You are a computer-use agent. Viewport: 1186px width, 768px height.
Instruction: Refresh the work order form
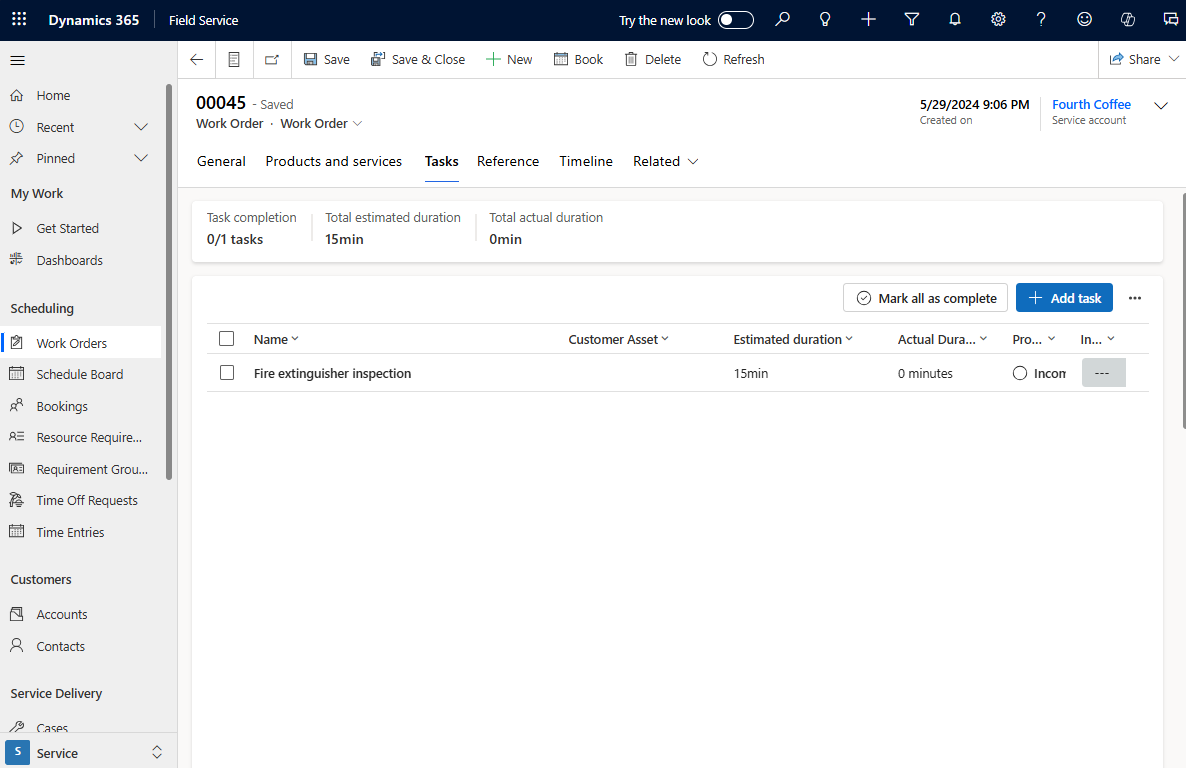point(734,60)
